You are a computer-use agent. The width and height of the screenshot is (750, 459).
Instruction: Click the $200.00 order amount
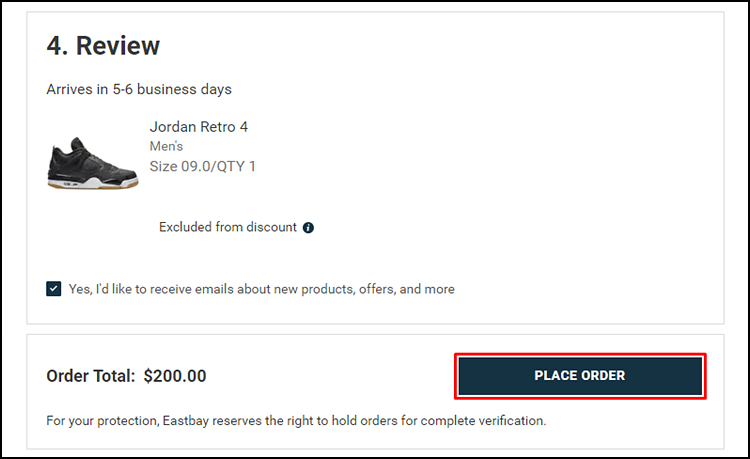175,376
